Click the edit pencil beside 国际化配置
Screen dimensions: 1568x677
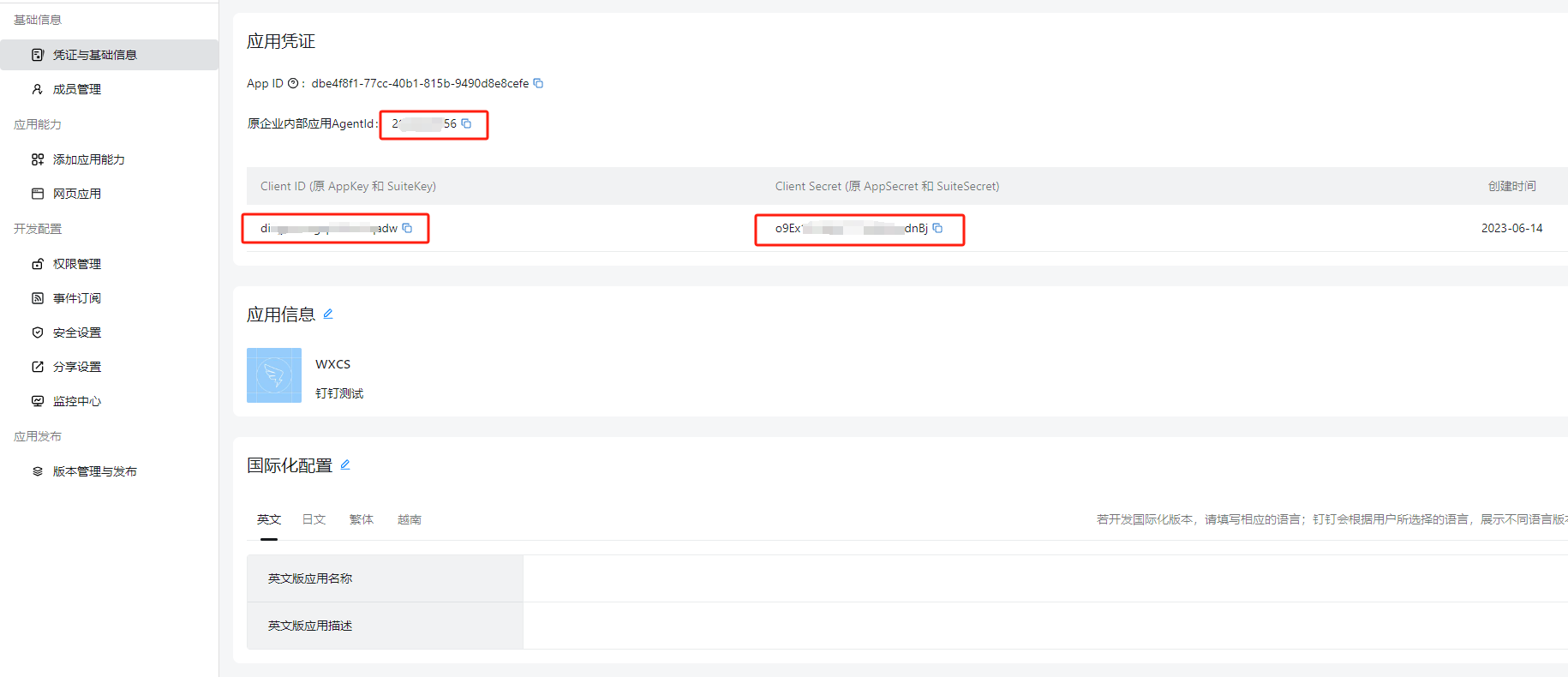tap(344, 464)
